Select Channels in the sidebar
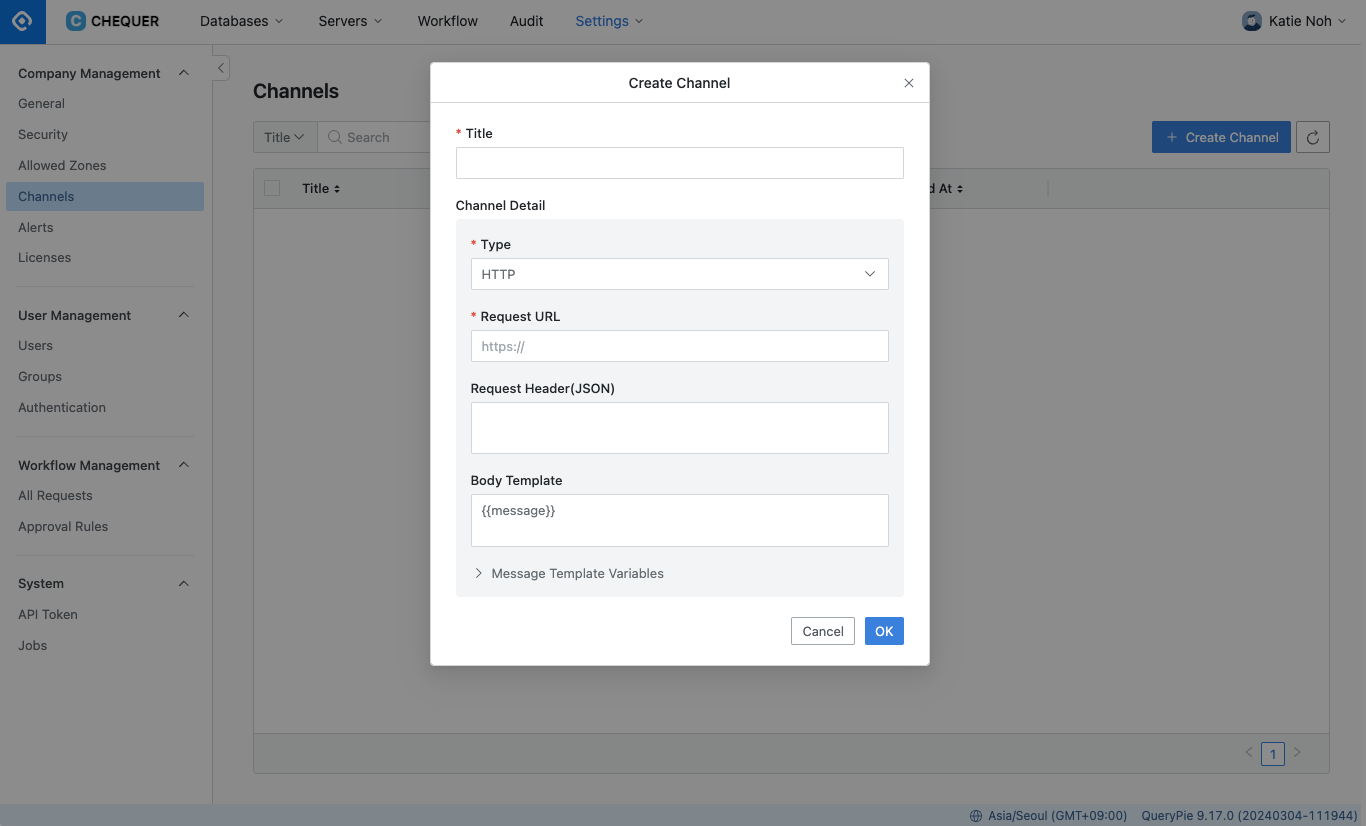The height and width of the screenshot is (826, 1366). pos(105,196)
